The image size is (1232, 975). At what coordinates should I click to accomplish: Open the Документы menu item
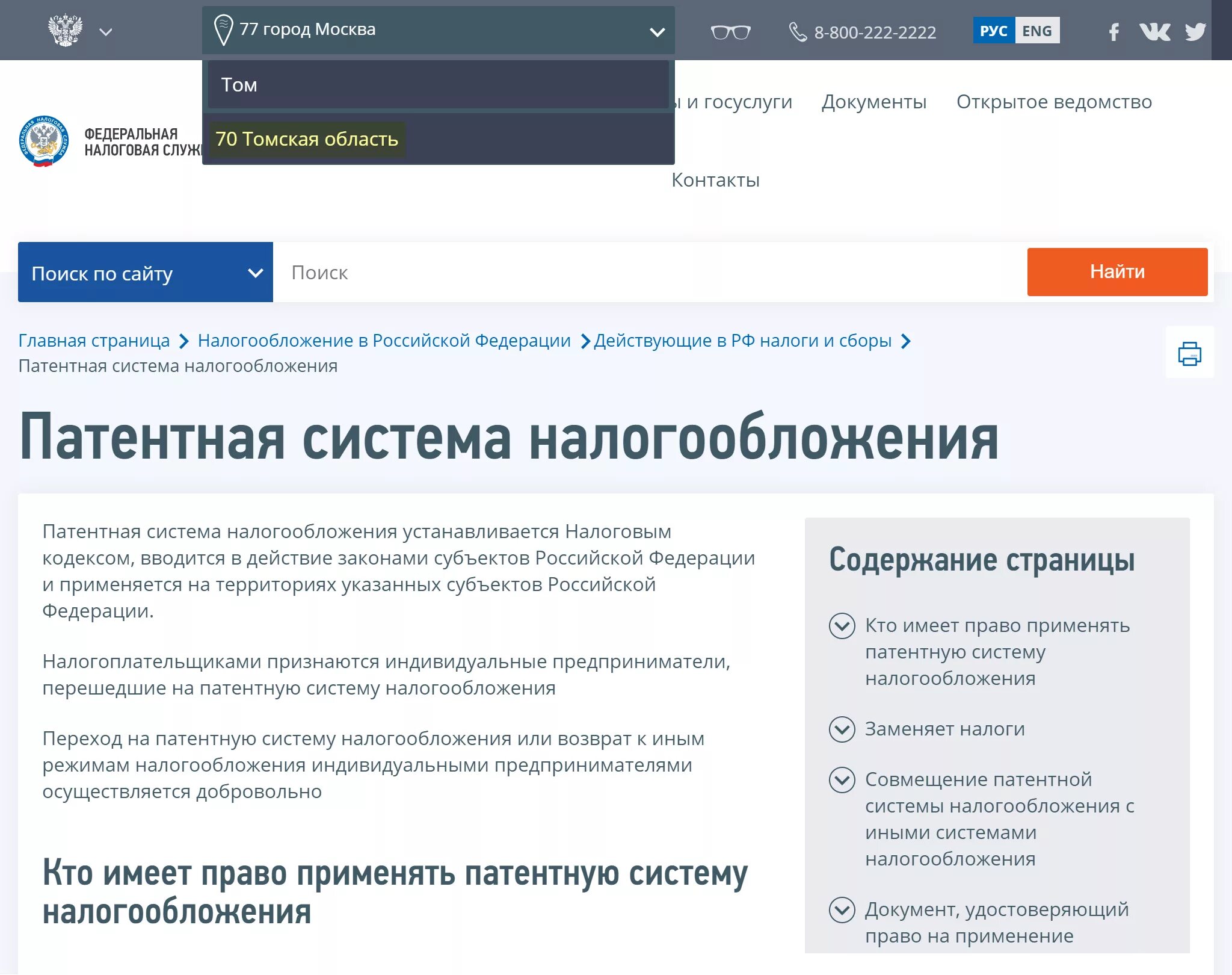point(873,102)
